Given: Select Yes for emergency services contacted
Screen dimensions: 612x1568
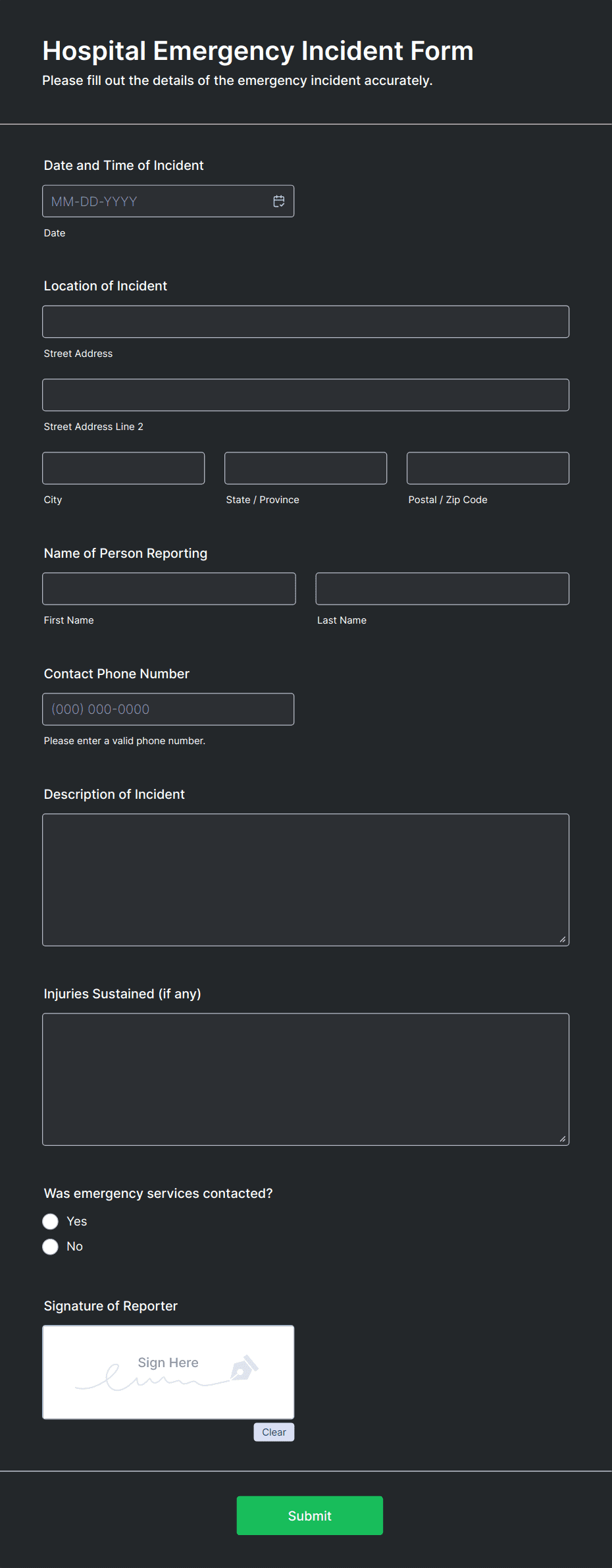Looking at the screenshot, I should coord(50,1222).
